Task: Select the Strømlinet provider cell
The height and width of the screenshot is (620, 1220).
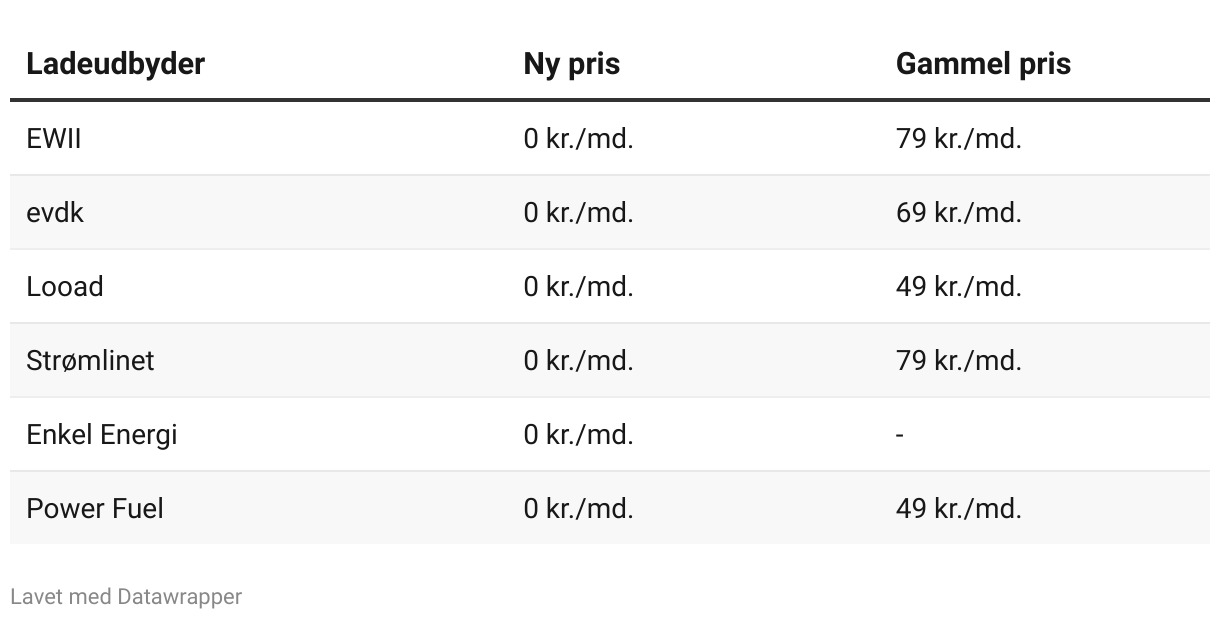Action: pyautogui.click(x=90, y=360)
